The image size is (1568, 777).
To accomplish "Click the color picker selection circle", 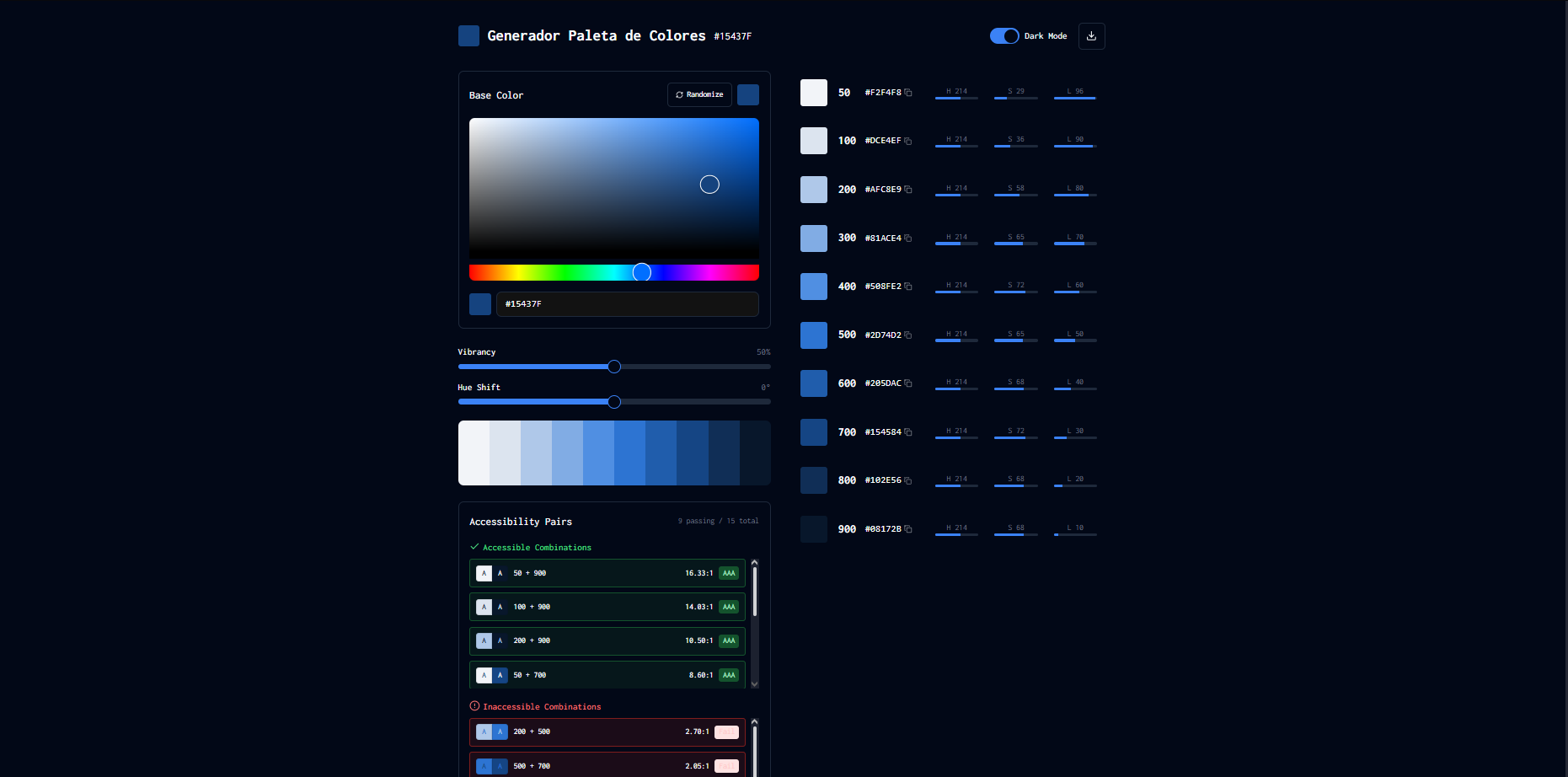I will [x=709, y=184].
